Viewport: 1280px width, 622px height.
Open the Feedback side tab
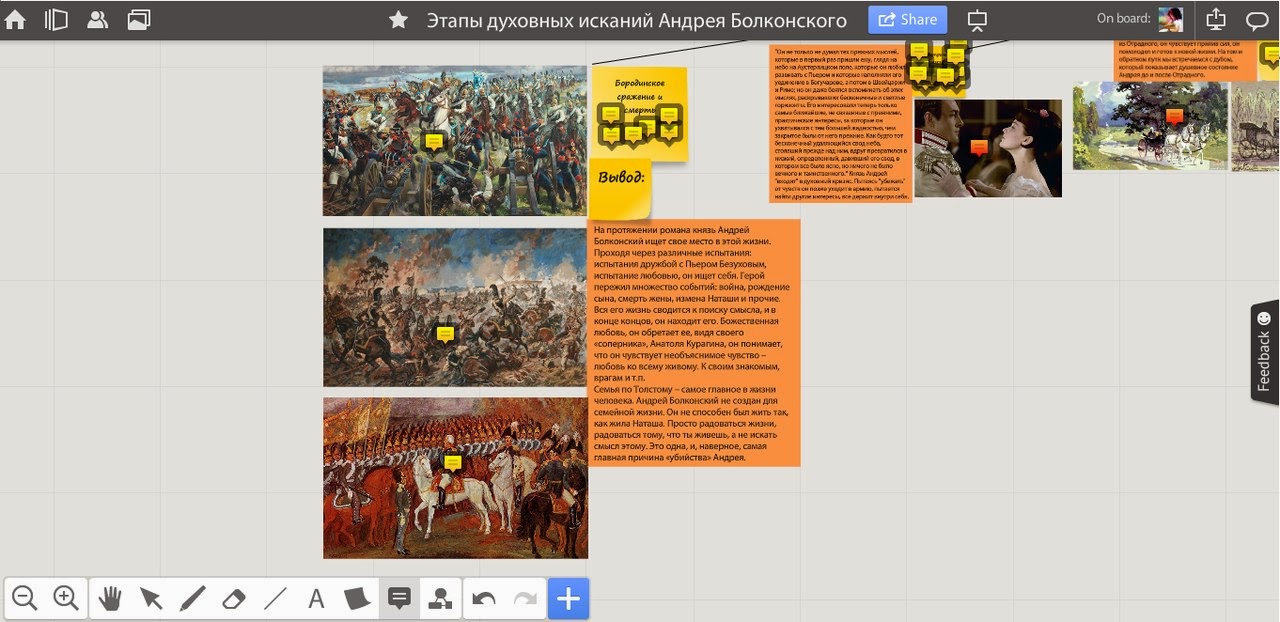point(1265,352)
